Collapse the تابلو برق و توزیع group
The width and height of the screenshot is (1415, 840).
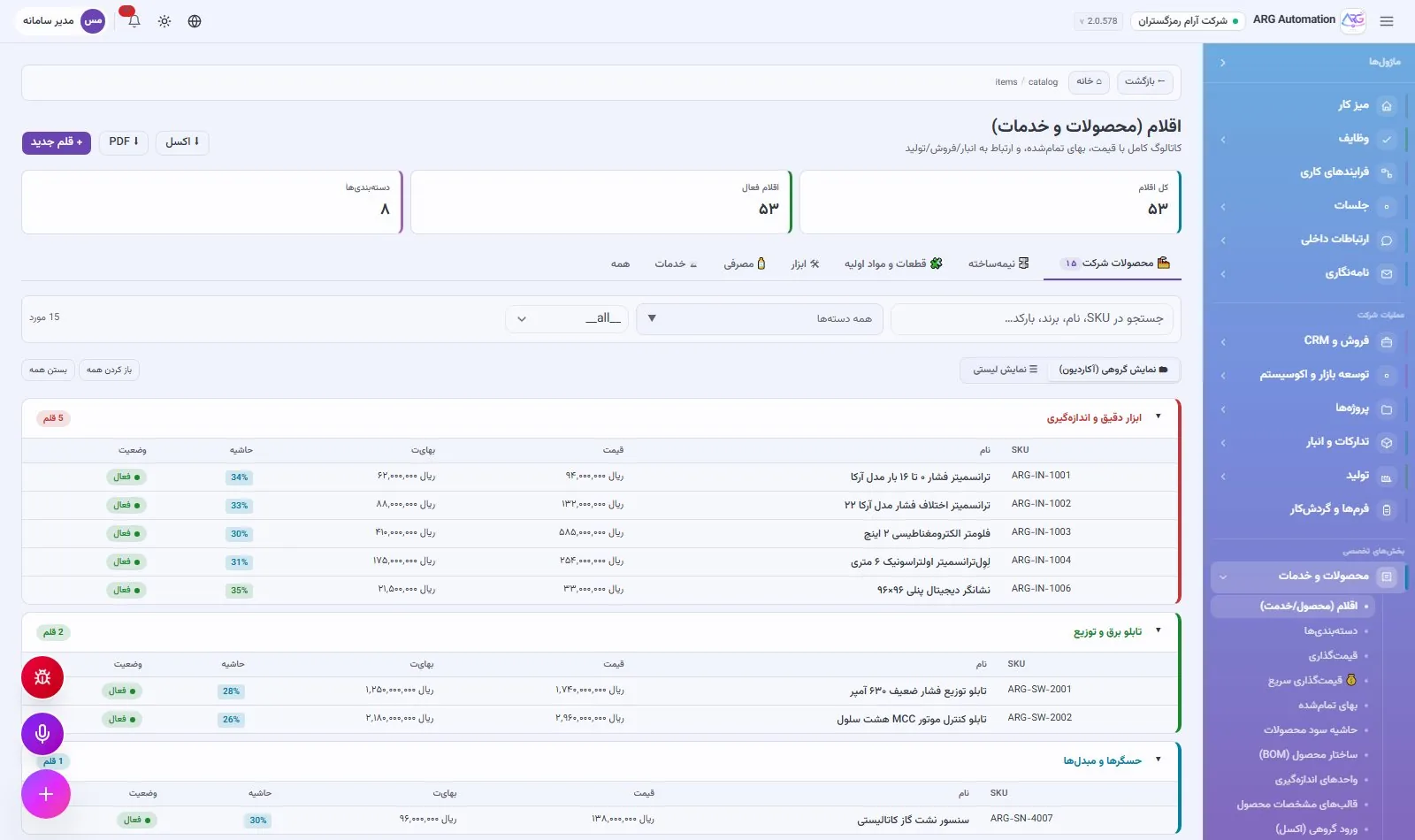[1159, 630]
